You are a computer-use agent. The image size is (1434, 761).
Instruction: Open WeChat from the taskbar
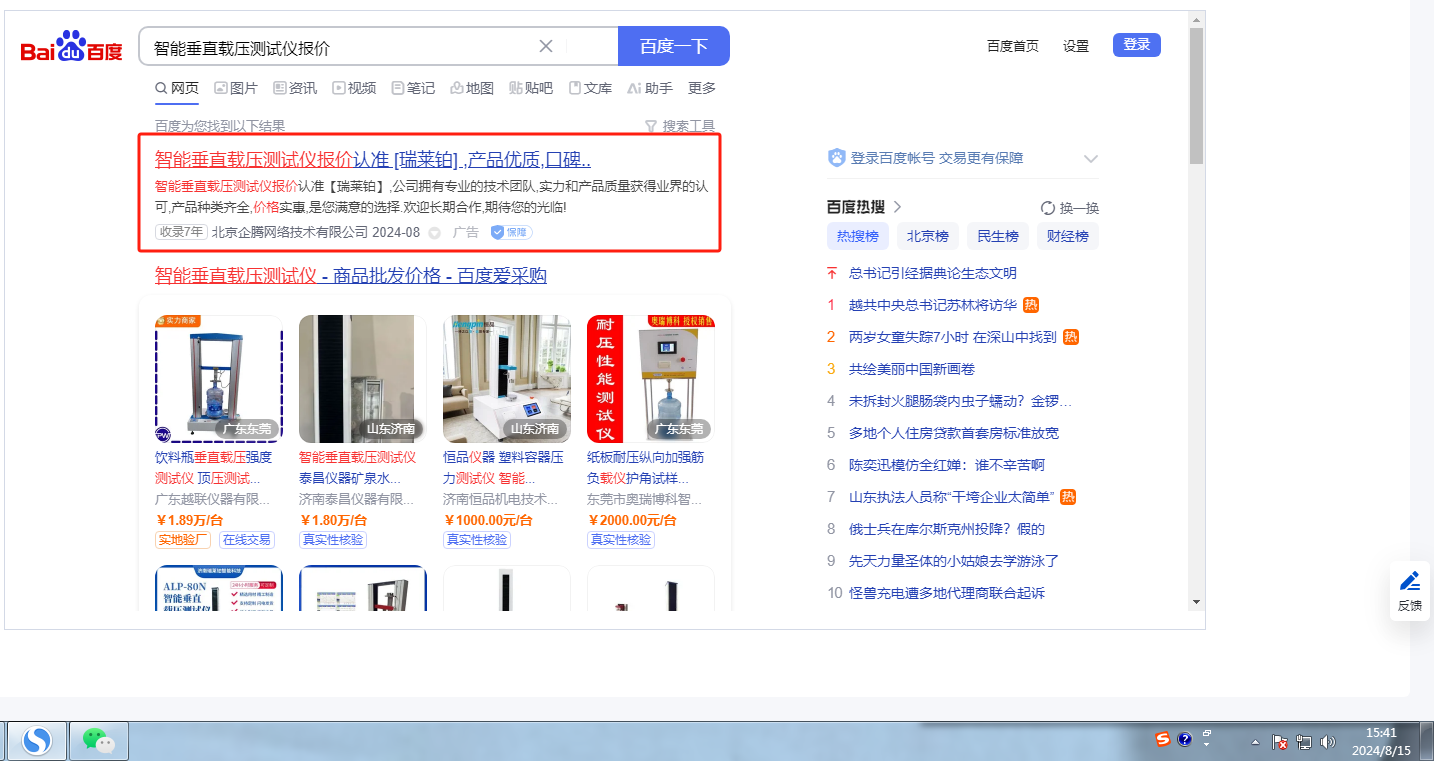tap(98, 741)
